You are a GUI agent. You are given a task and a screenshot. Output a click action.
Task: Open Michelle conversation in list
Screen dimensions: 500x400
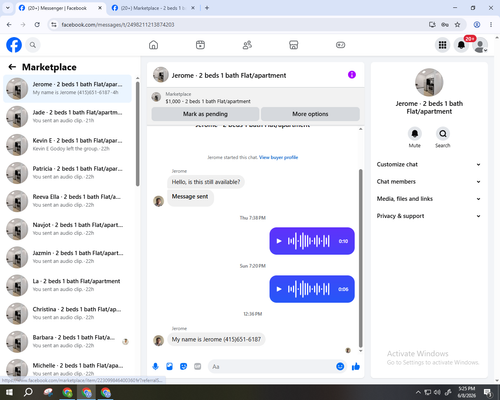[68, 368]
